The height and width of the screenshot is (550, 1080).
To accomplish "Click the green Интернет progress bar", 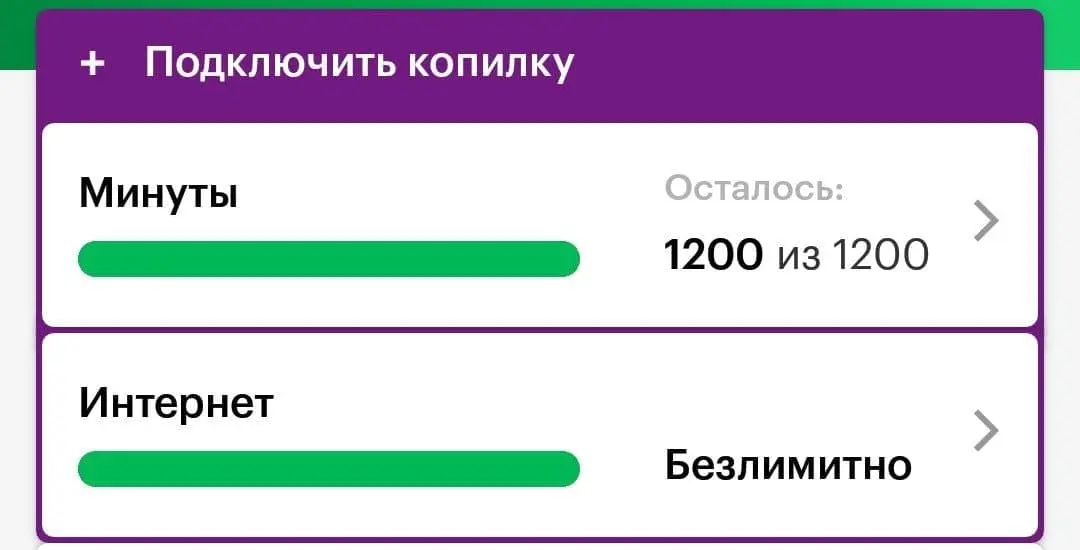I will pos(329,469).
